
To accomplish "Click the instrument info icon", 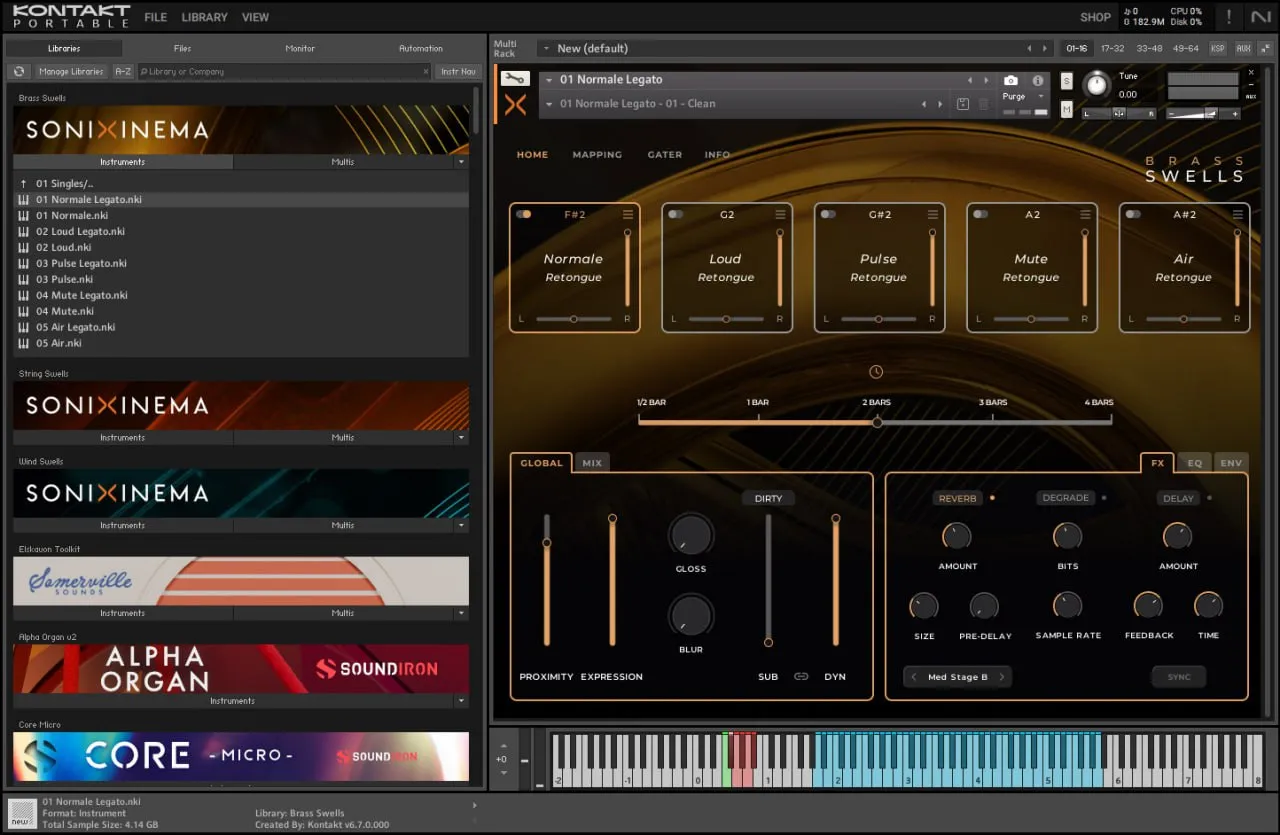I will (1037, 80).
